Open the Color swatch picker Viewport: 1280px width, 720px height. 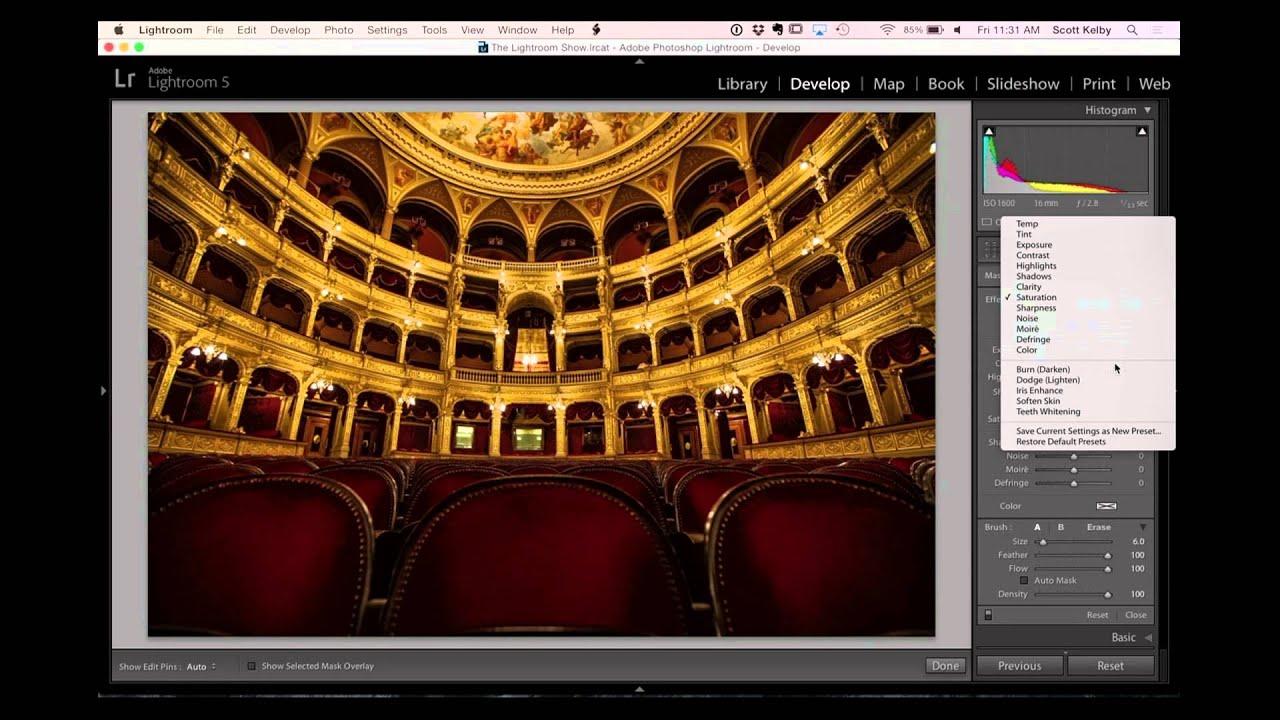(1106, 506)
